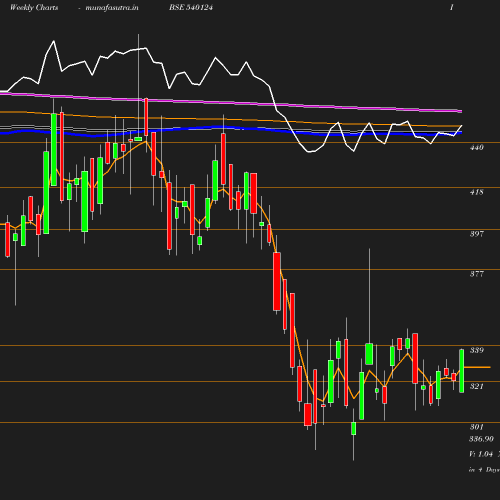
Task: Click the 'Weekly Charts' title text
Action: coord(34,7)
